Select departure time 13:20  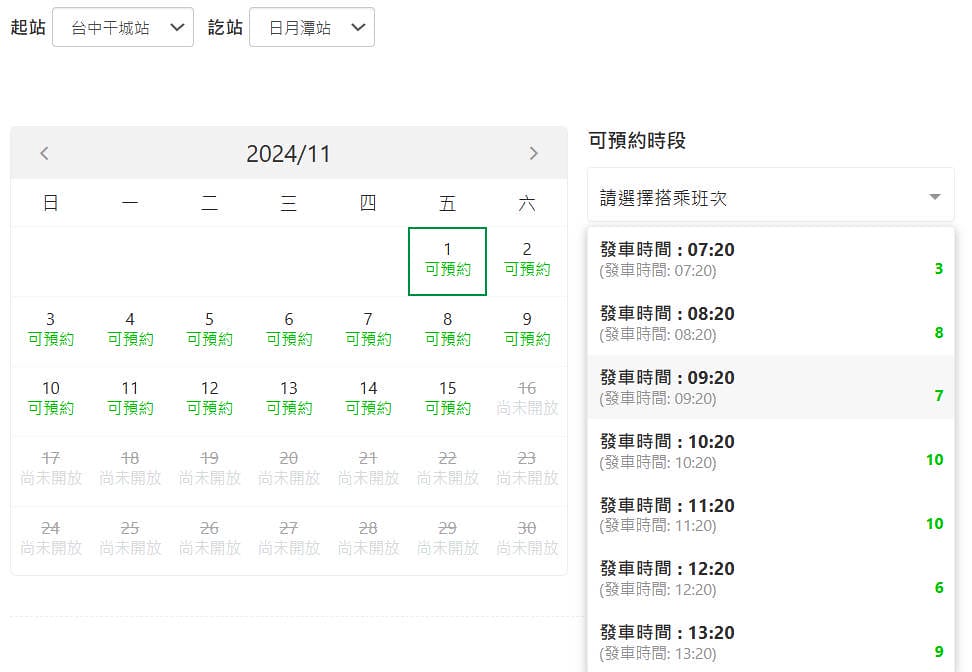(771, 642)
